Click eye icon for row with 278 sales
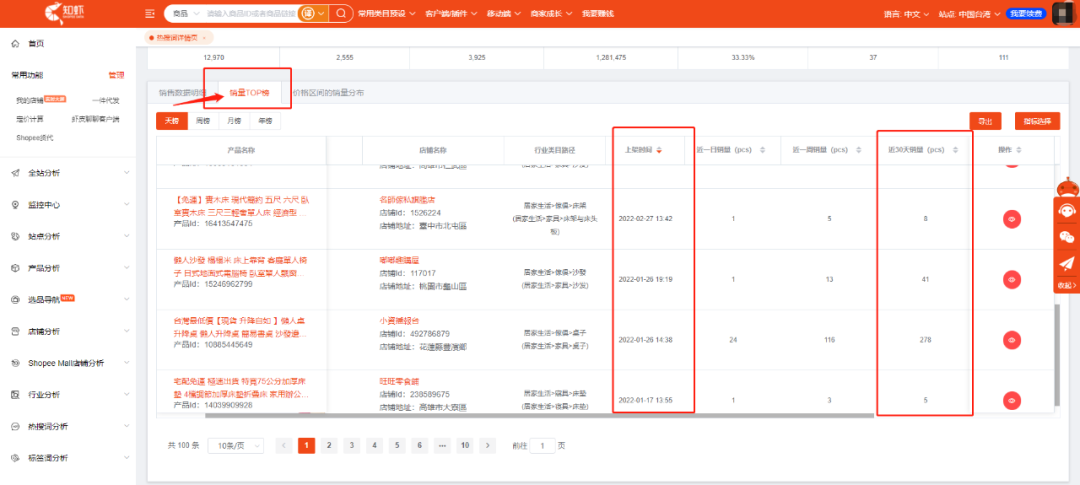Image resolution: width=1080 pixels, height=485 pixels. coord(1012,340)
